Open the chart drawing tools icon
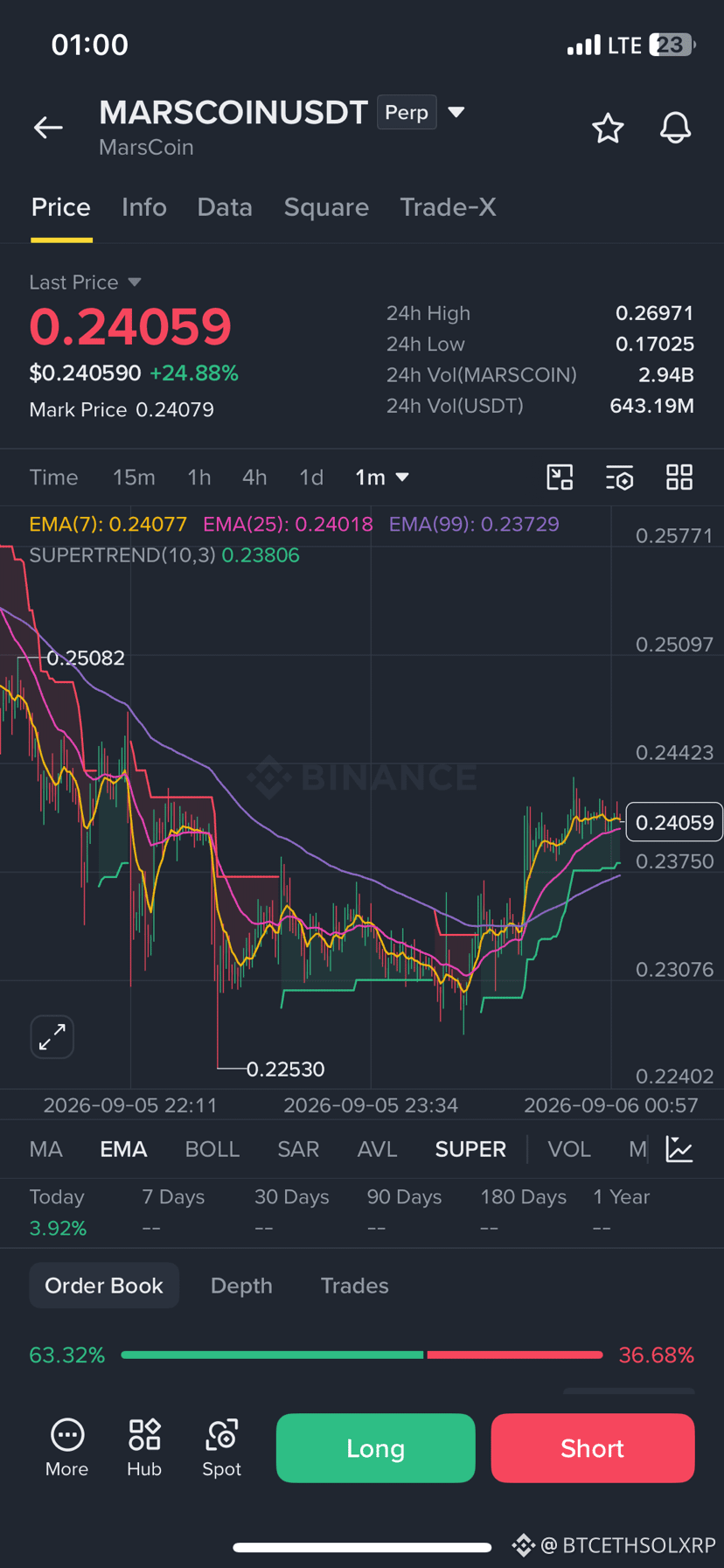Screen dimensions: 724x1568 (560, 477)
